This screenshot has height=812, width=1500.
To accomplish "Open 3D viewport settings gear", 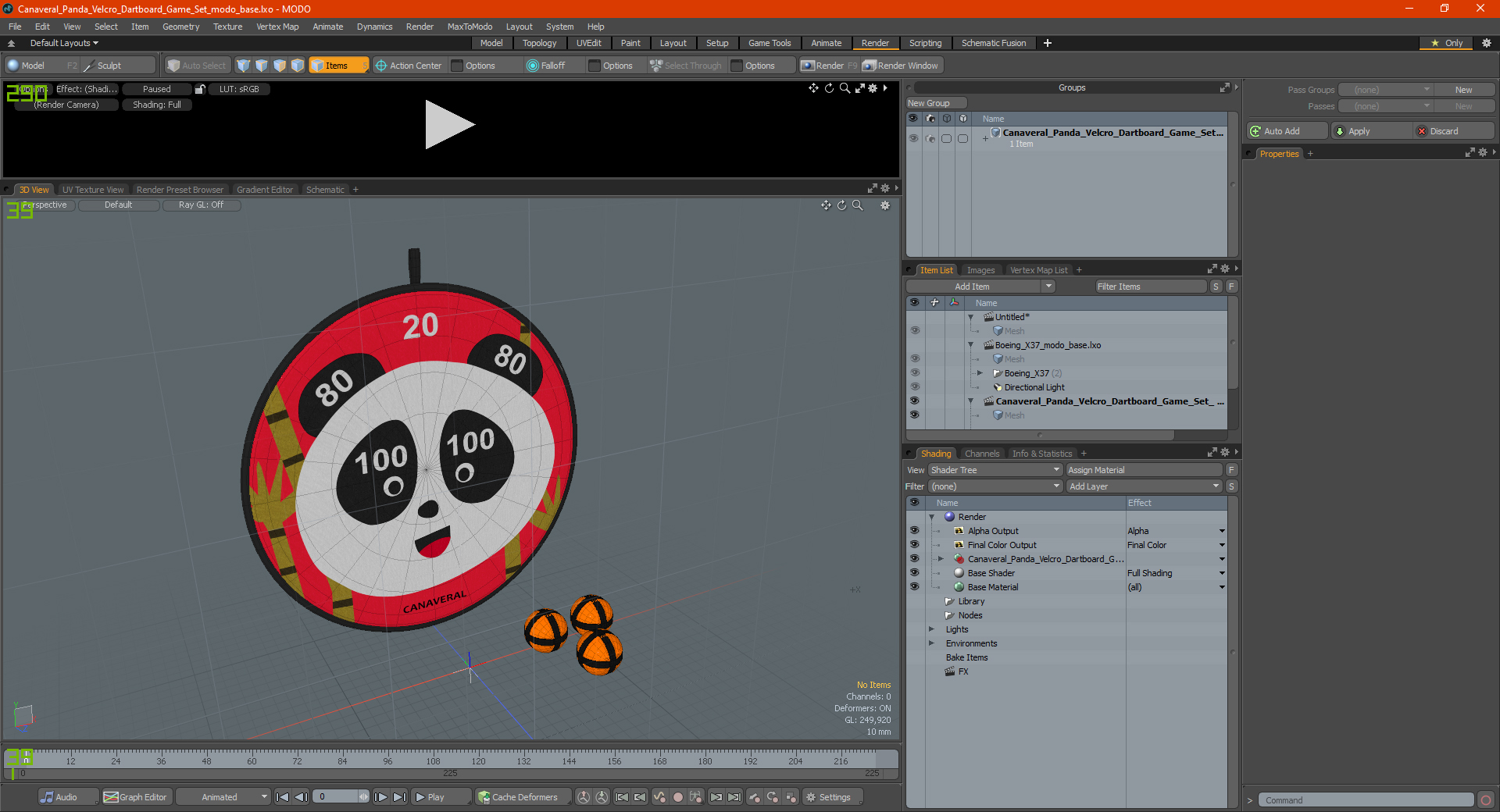I will pos(885,205).
